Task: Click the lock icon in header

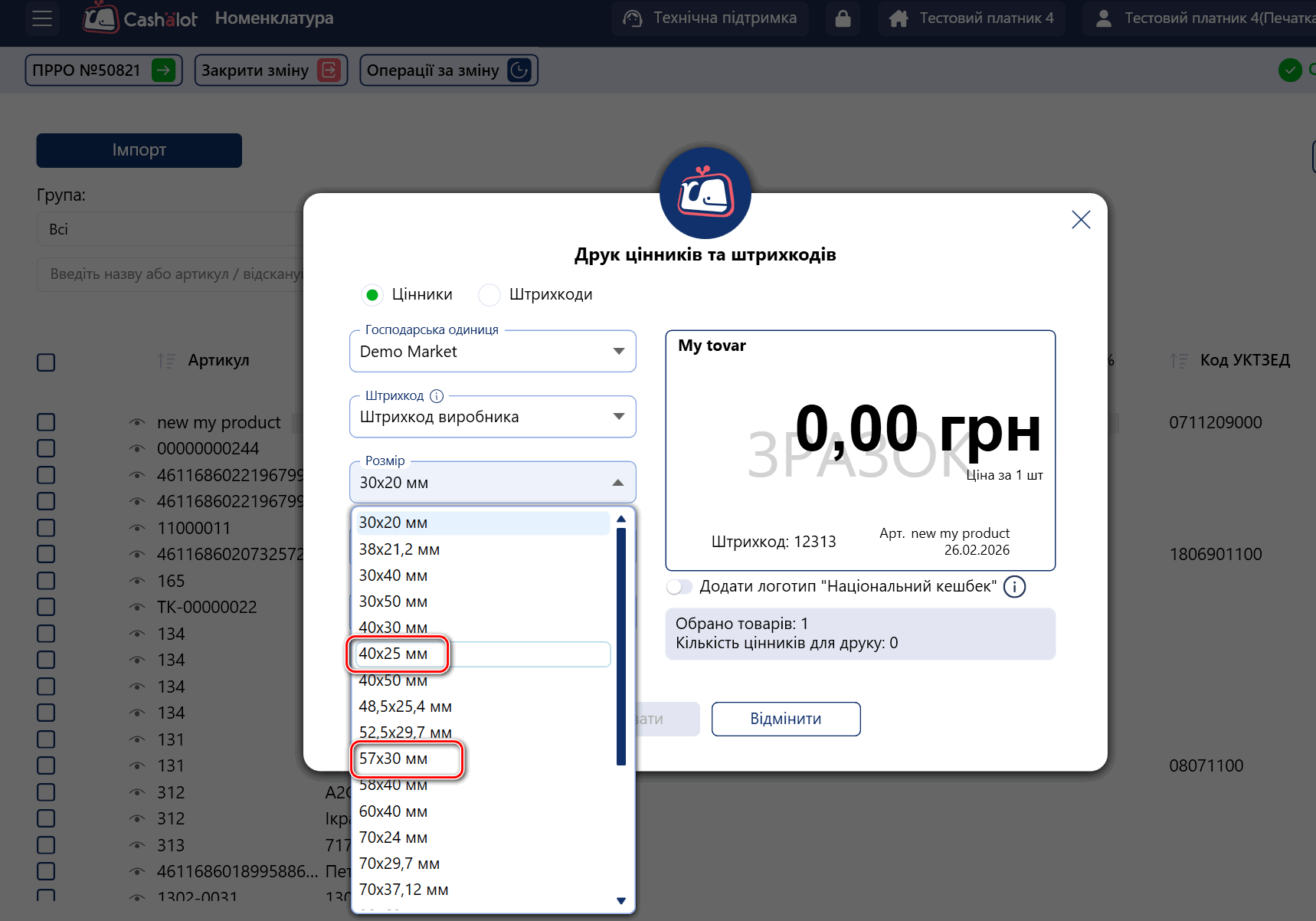Action: (x=843, y=18)
